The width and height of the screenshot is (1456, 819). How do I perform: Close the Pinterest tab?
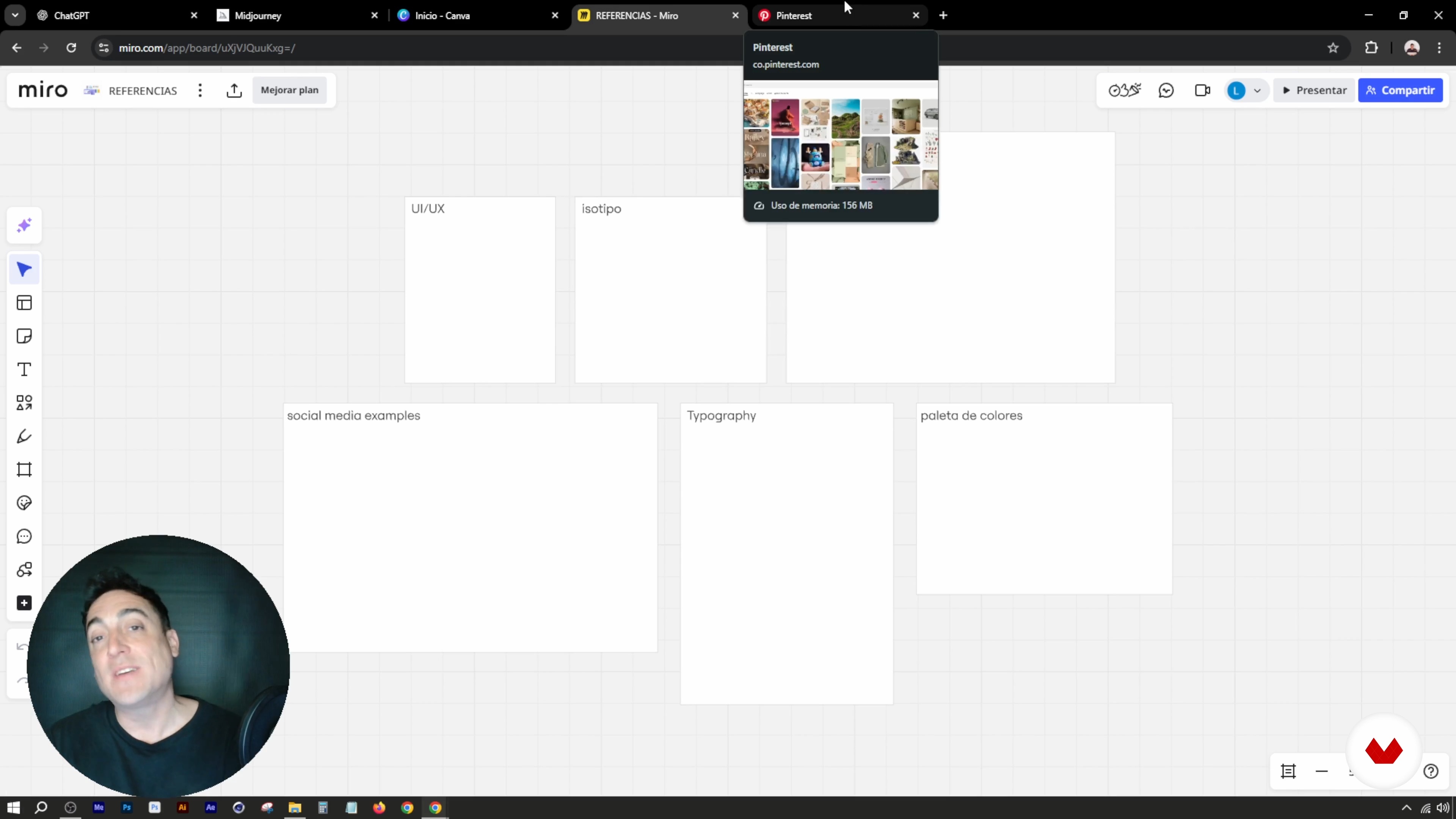(916, 15)
